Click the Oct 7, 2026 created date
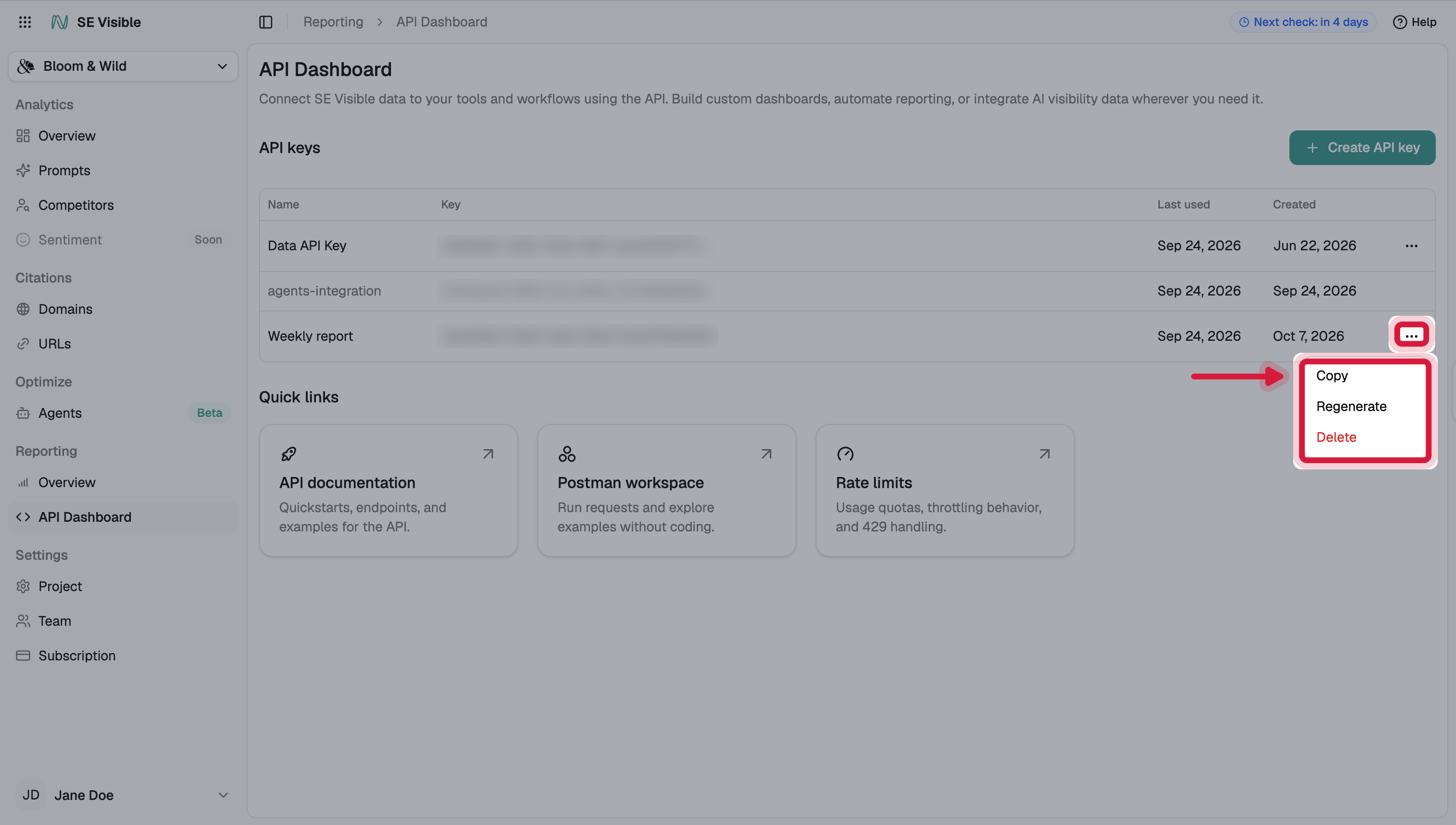 1308,336
